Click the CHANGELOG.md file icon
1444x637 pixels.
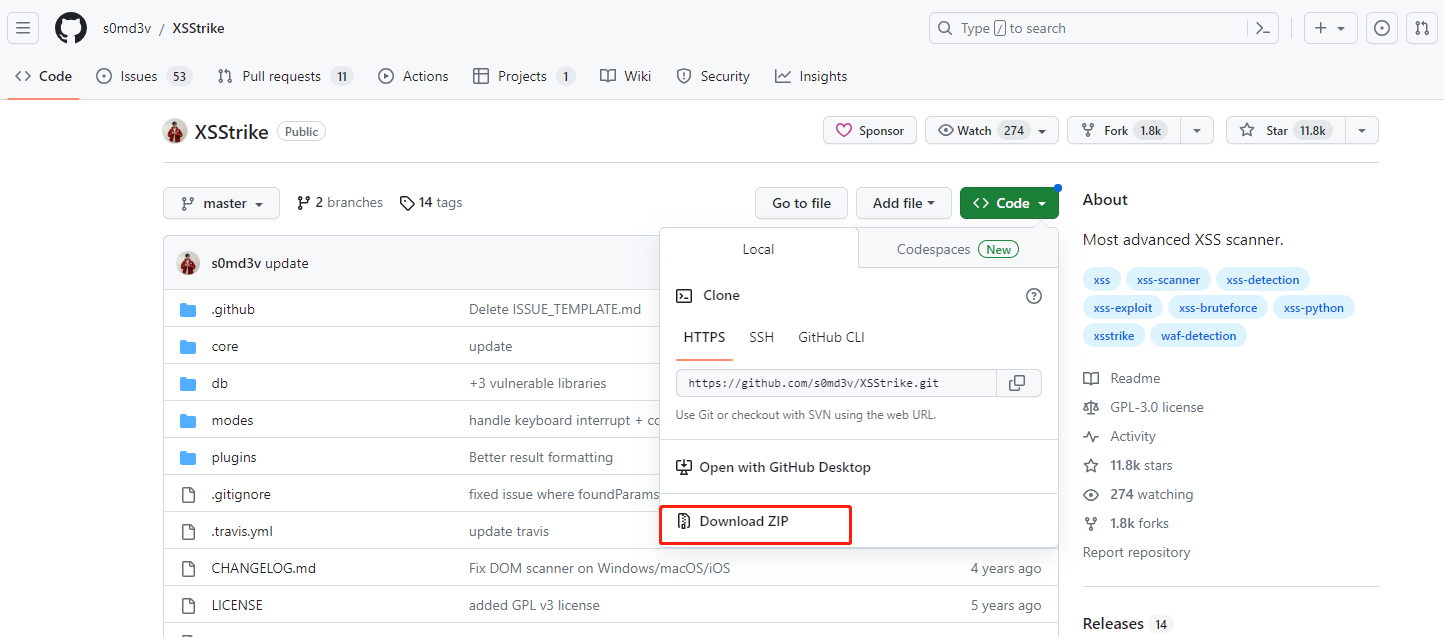pos(188,569)
